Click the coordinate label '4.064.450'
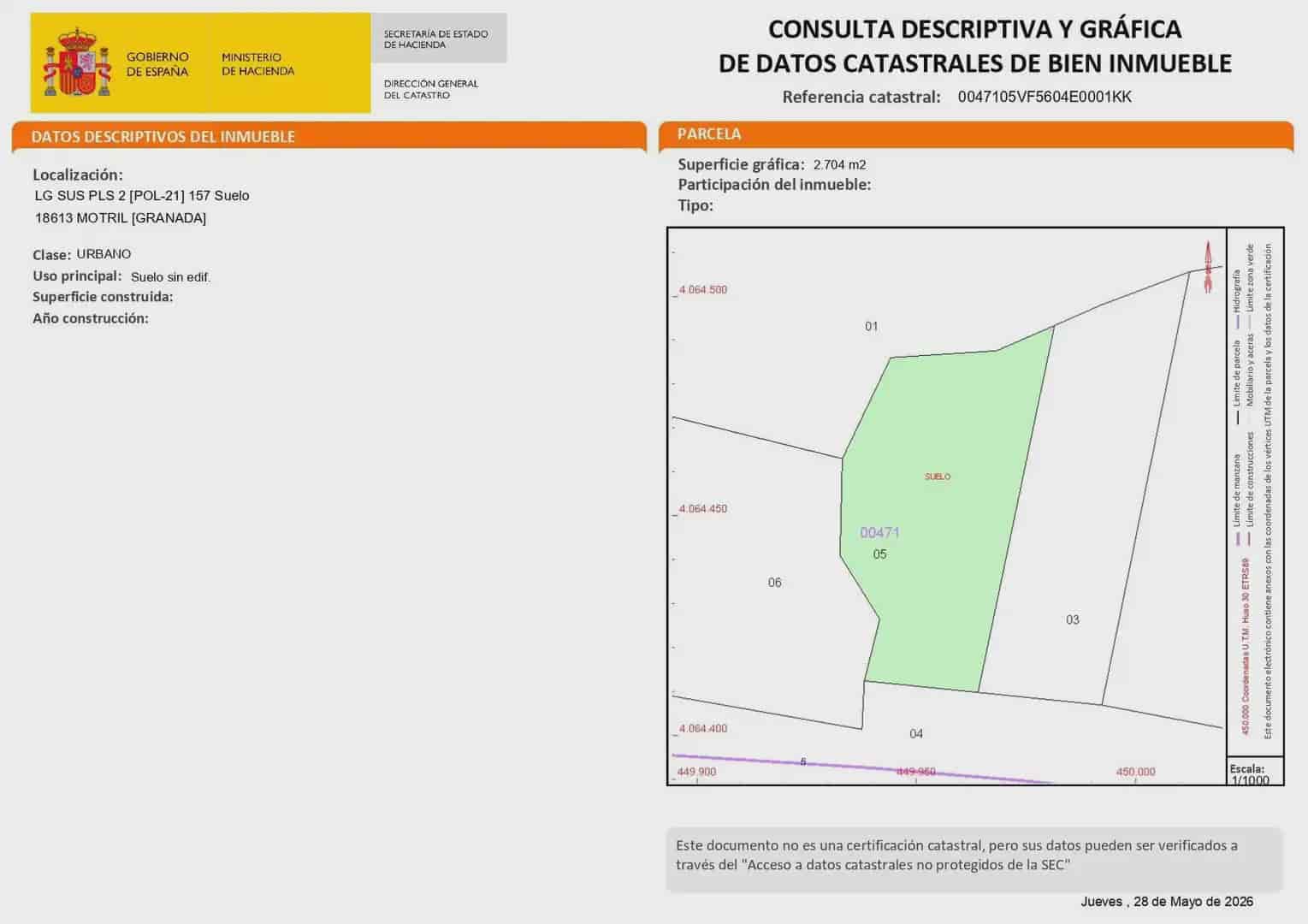 [703, 509]
